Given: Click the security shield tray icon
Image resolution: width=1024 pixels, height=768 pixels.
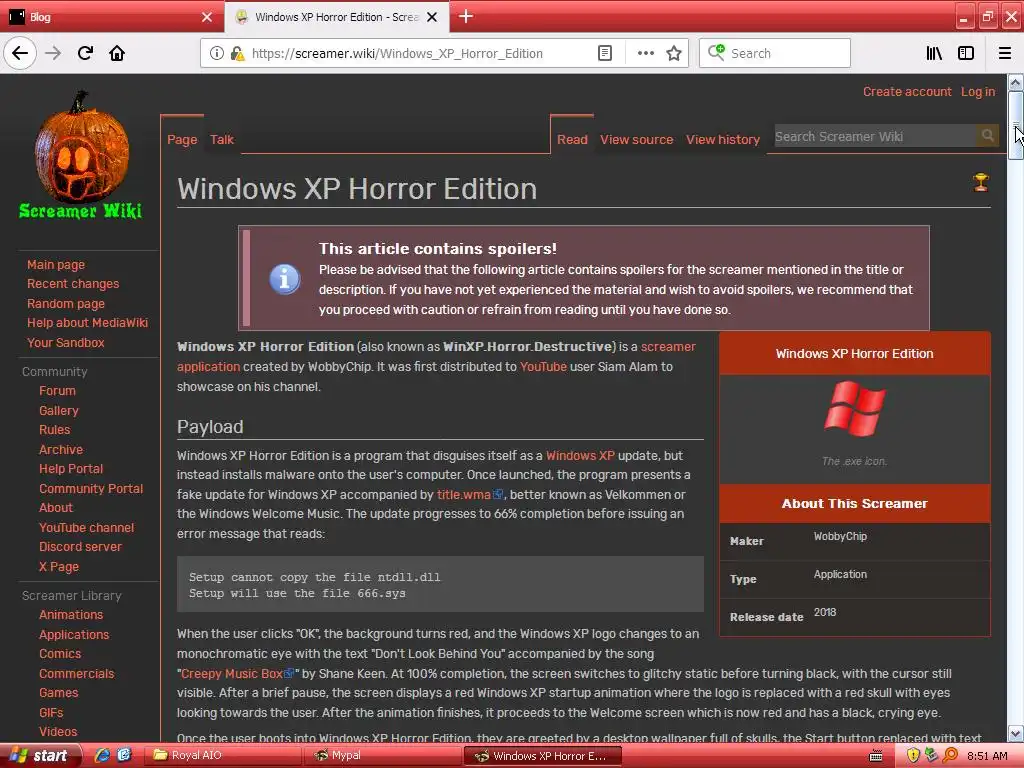Looking at the screenshot, I should [x=913, y=756].
